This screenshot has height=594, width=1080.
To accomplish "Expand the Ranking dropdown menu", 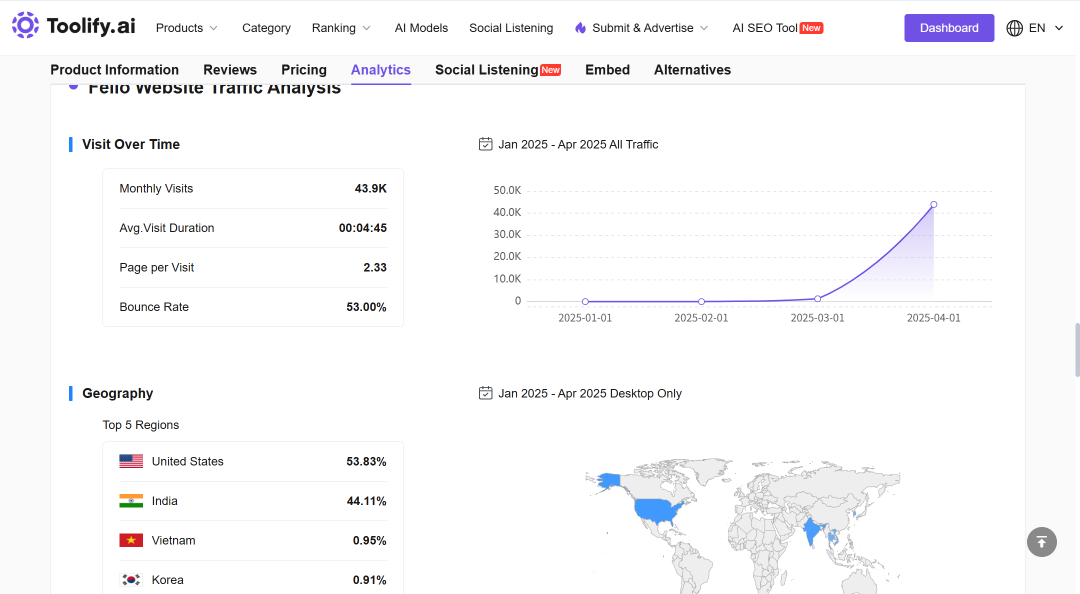I will [x=341, y=28].
